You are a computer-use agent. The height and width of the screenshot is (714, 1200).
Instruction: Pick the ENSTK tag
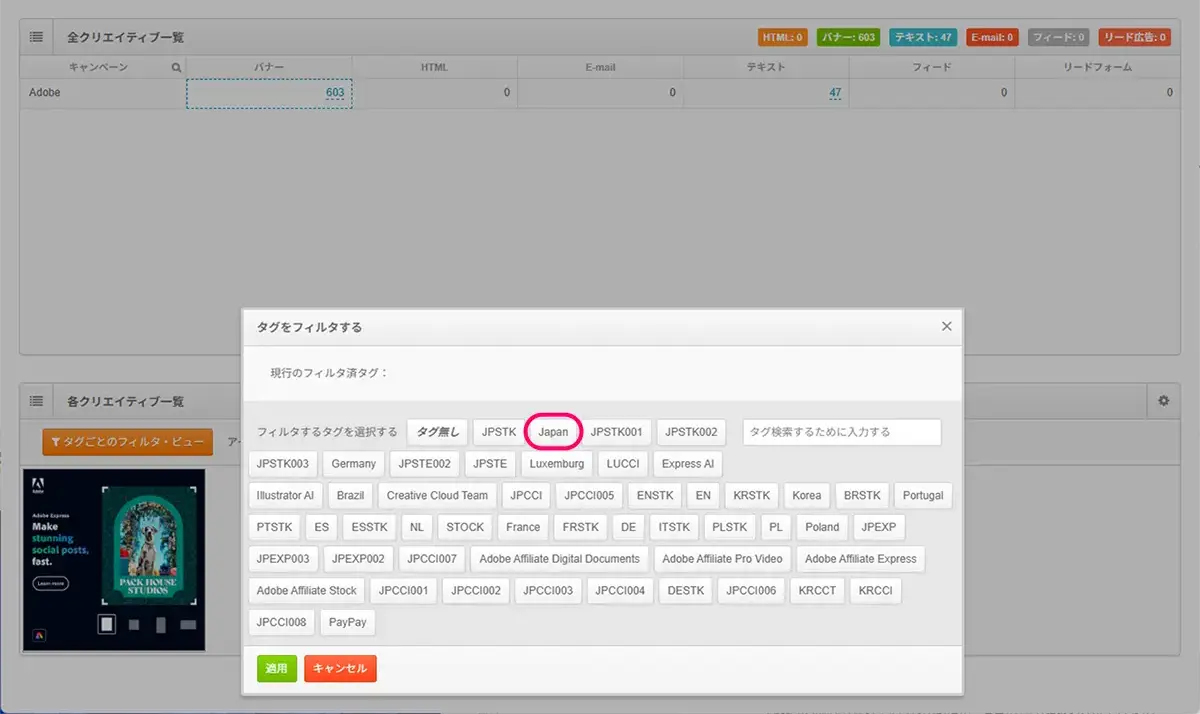click(x=655, y=495)
